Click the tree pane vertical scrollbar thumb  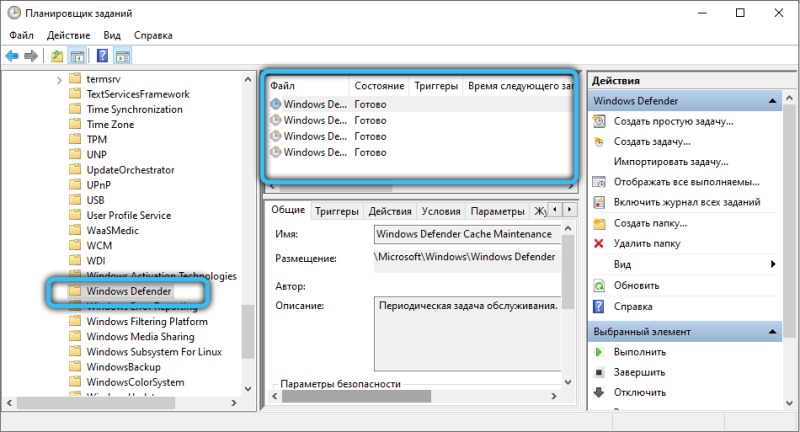coord(247,332)
